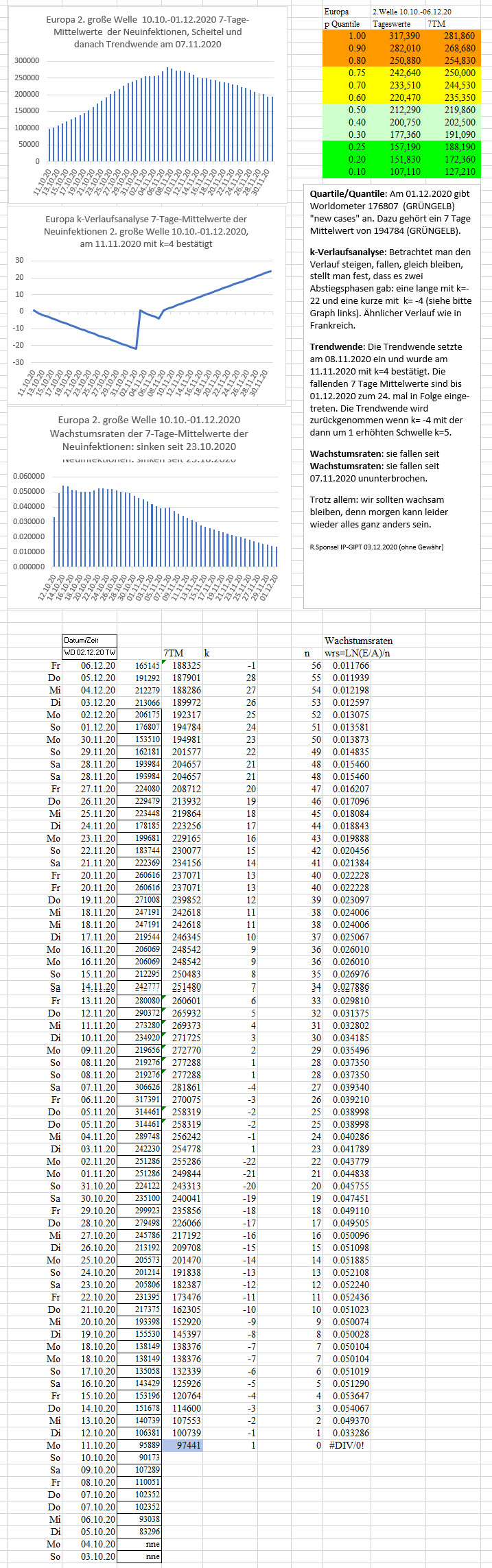
Task: Select daily value cell '242777'
Action: [140, 986]
